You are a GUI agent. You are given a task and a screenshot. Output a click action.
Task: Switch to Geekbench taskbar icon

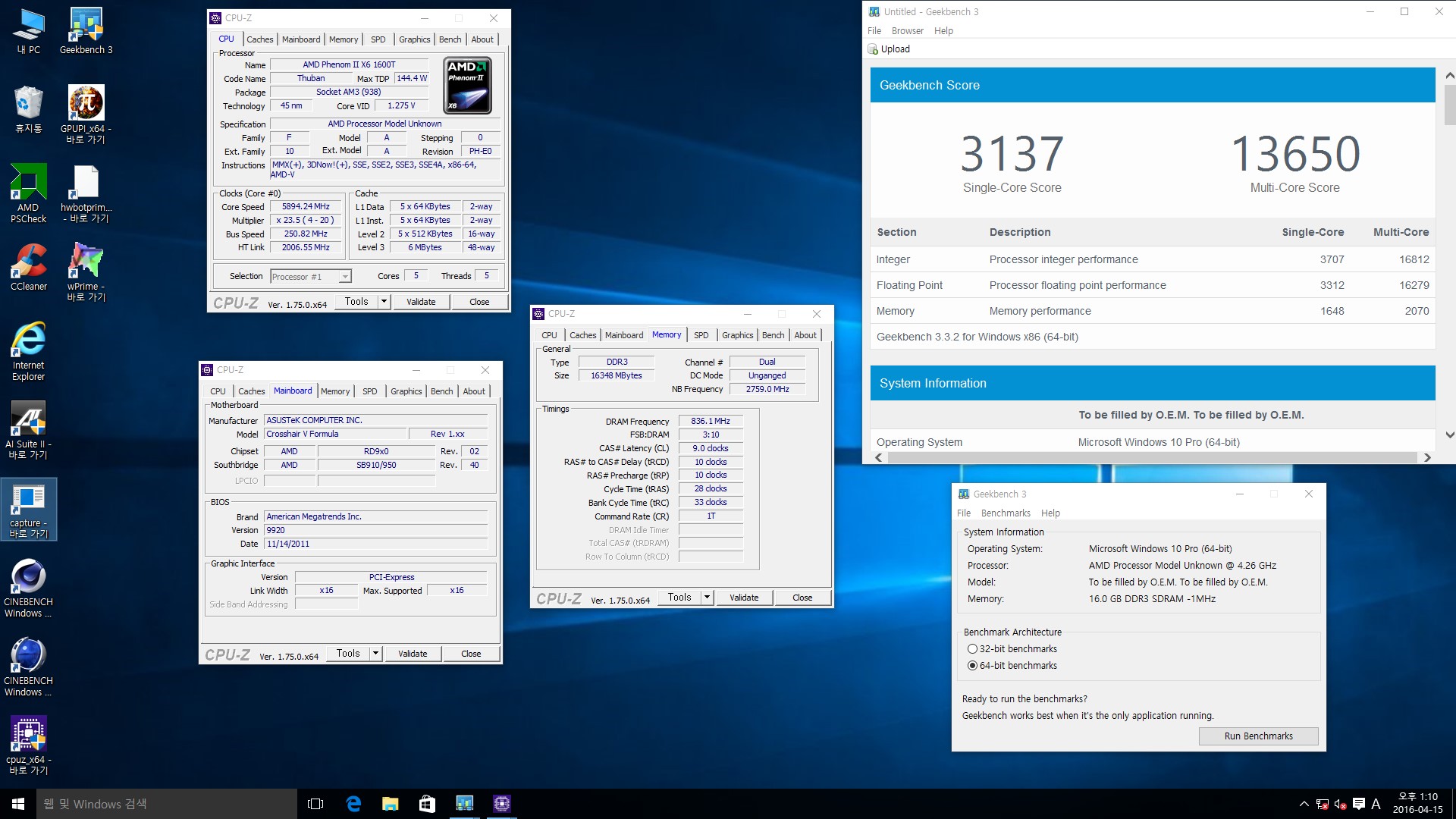[x=464, y=804]
